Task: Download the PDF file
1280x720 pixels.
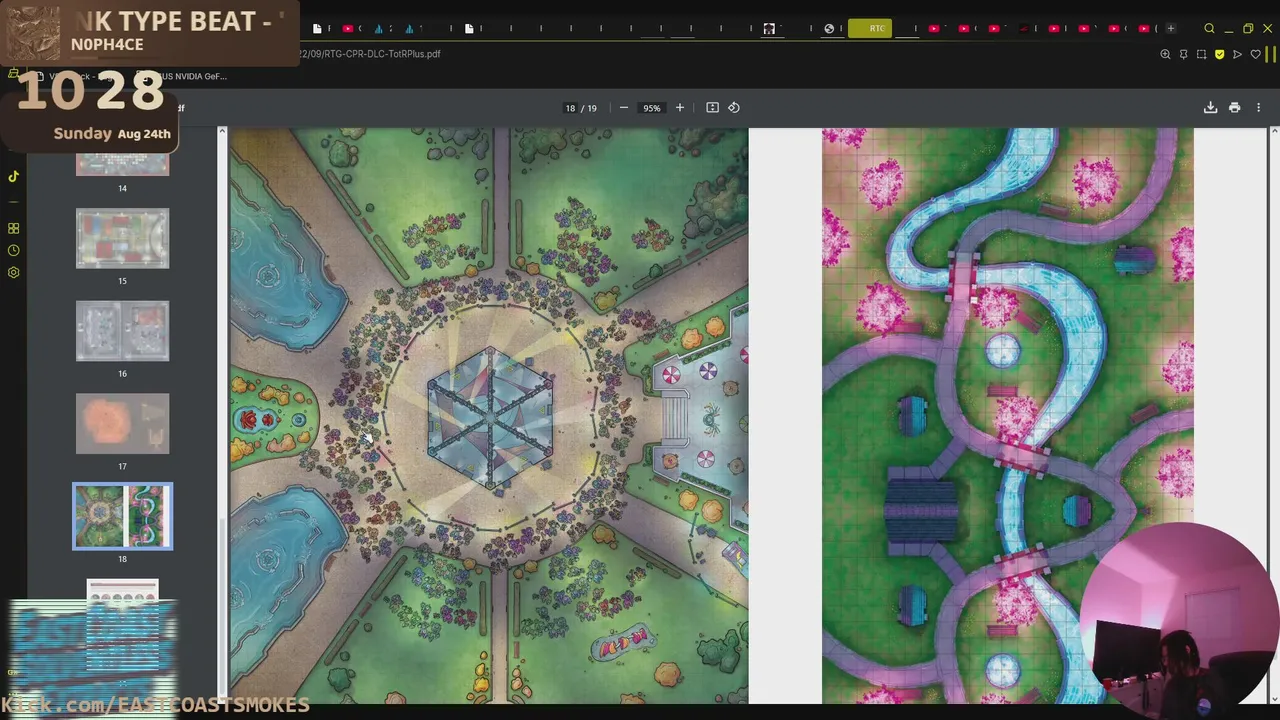Action: (x=1210, y=108)
